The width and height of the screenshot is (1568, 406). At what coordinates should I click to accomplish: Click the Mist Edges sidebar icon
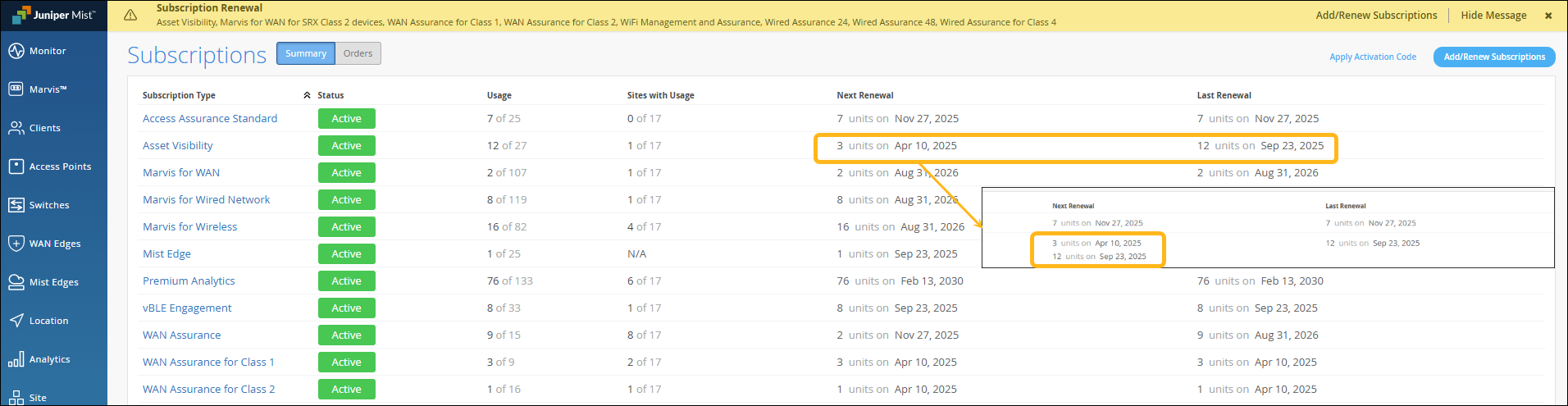point(16,282)
